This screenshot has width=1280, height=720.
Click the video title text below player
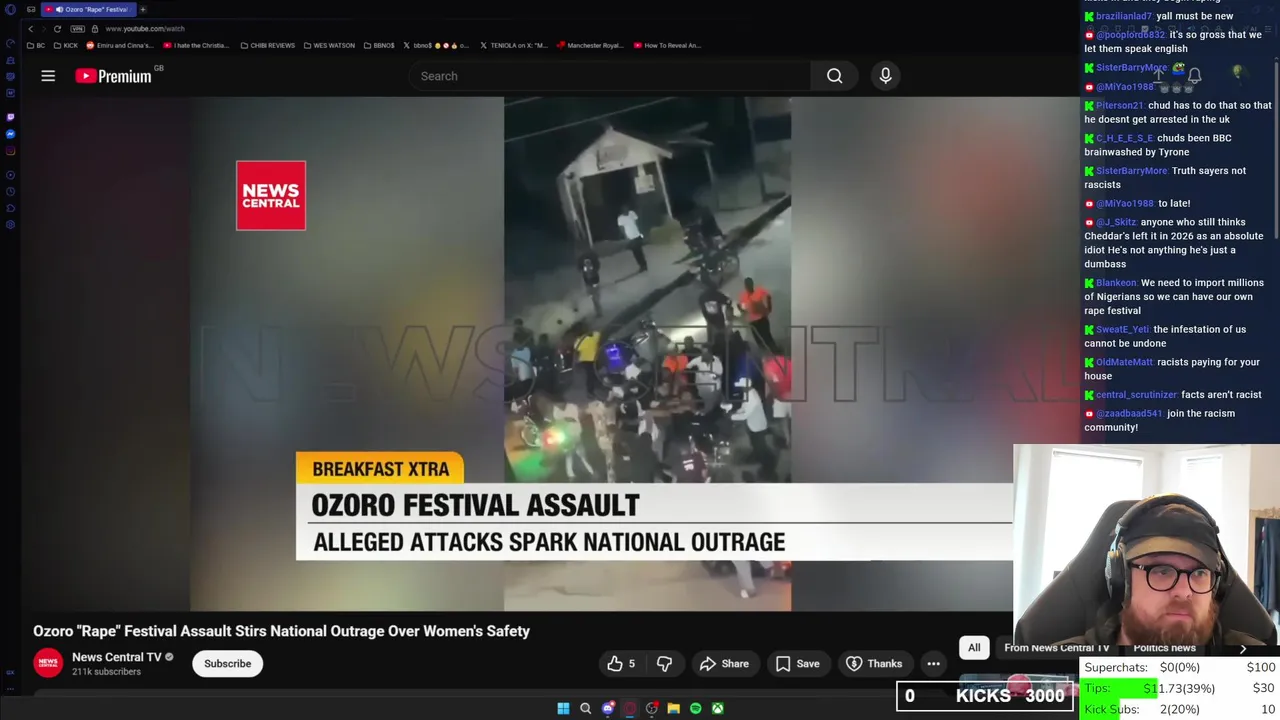click(281, 631)
